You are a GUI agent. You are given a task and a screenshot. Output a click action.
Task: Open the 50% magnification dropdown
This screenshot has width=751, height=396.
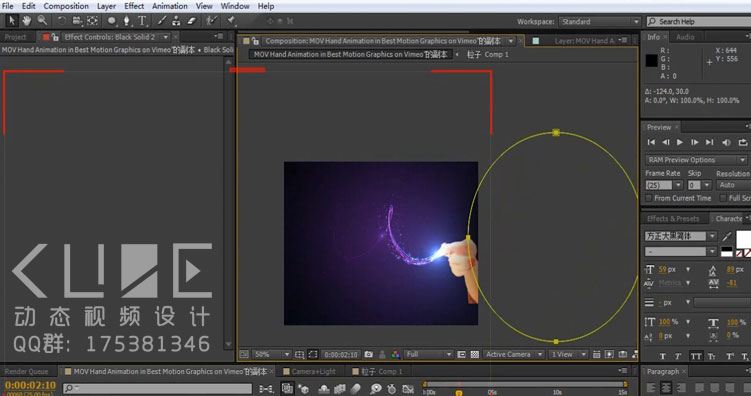click(272, 354)
